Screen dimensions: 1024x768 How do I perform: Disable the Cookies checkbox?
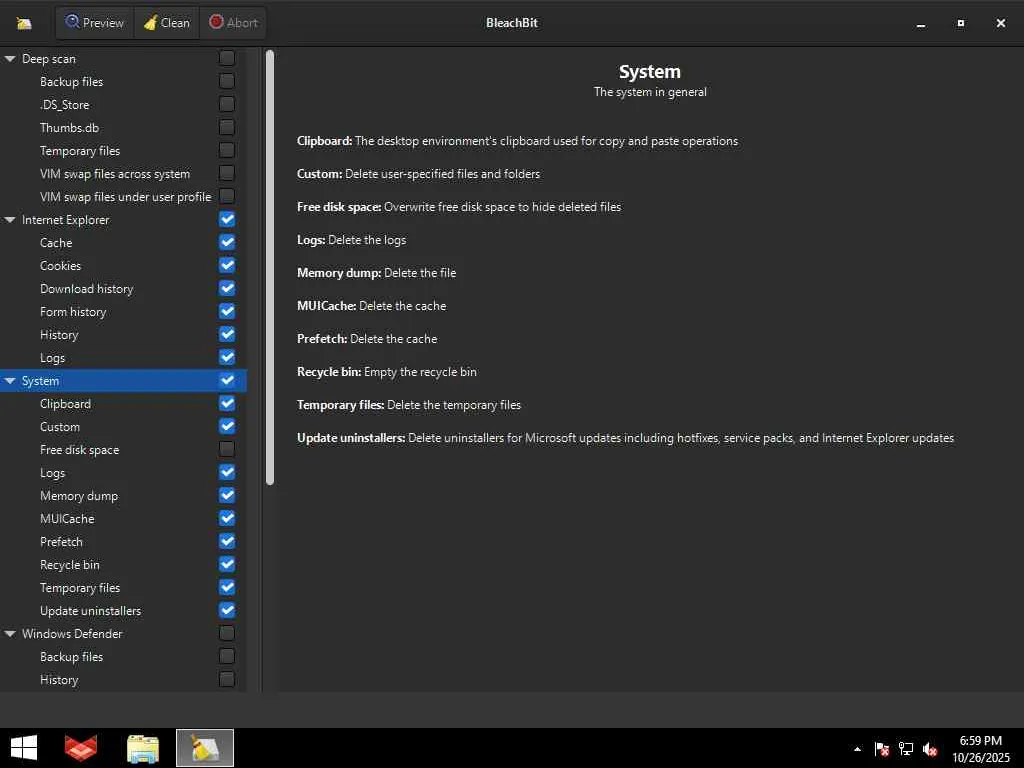tap(227, 265)
